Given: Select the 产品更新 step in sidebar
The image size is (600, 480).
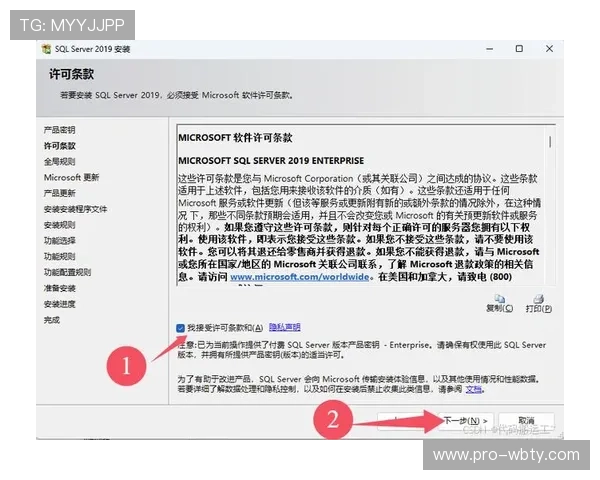Looking at the screenshot, I should click(59, 193).
